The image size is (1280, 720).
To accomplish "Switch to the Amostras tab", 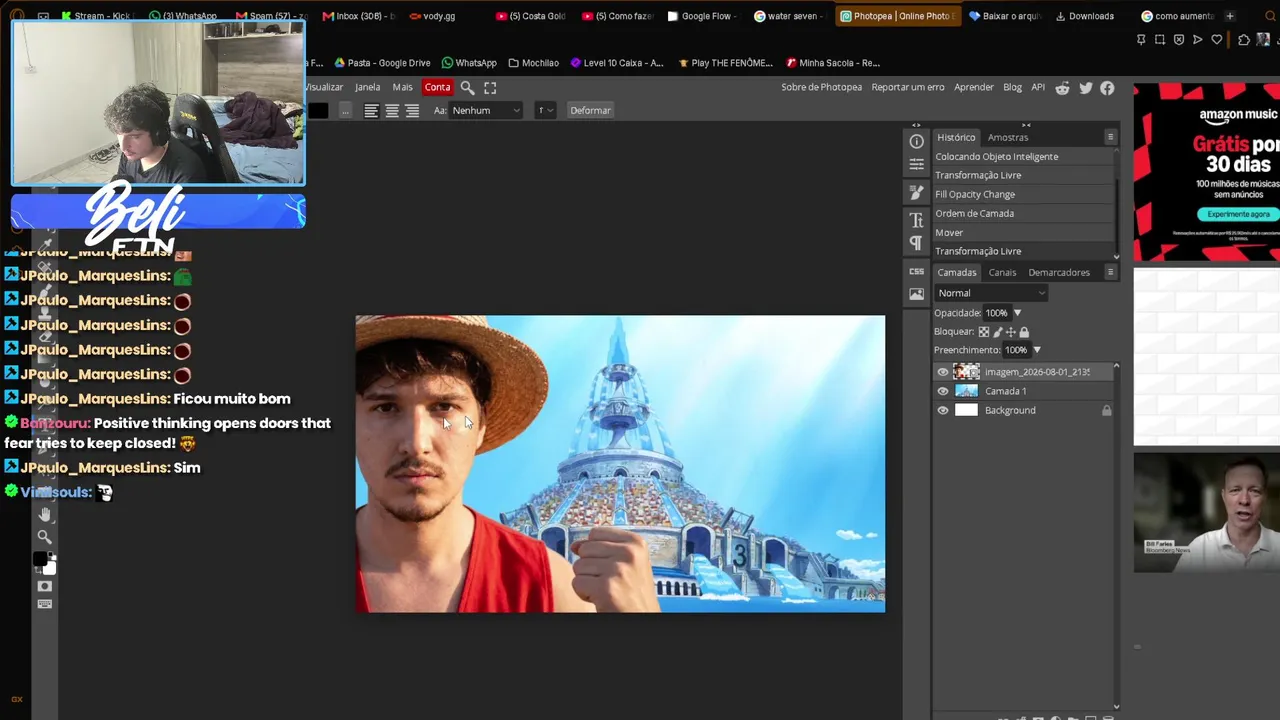I will click(x=1007, y=137).
